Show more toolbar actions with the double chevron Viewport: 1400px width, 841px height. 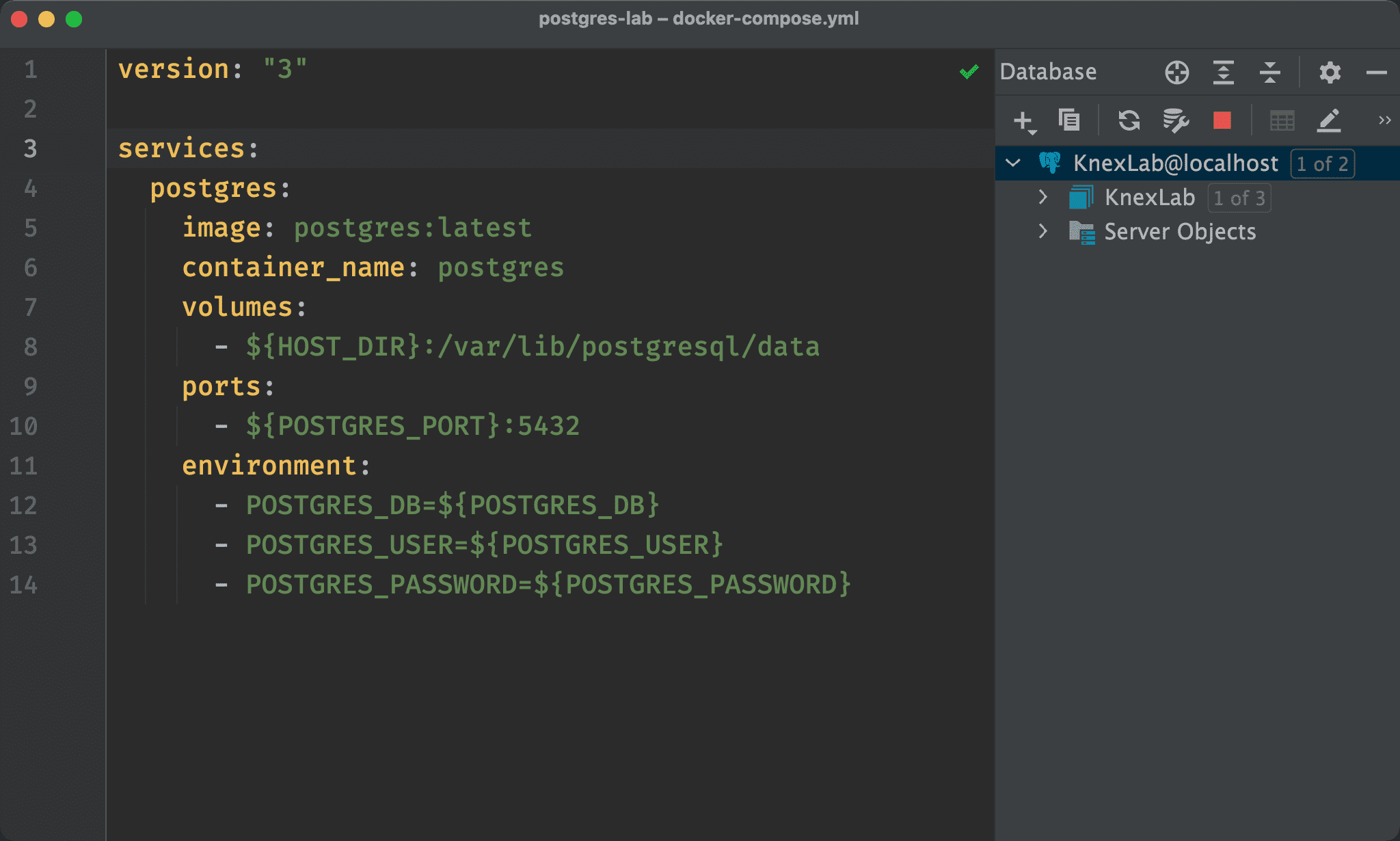click(1384, 120)
